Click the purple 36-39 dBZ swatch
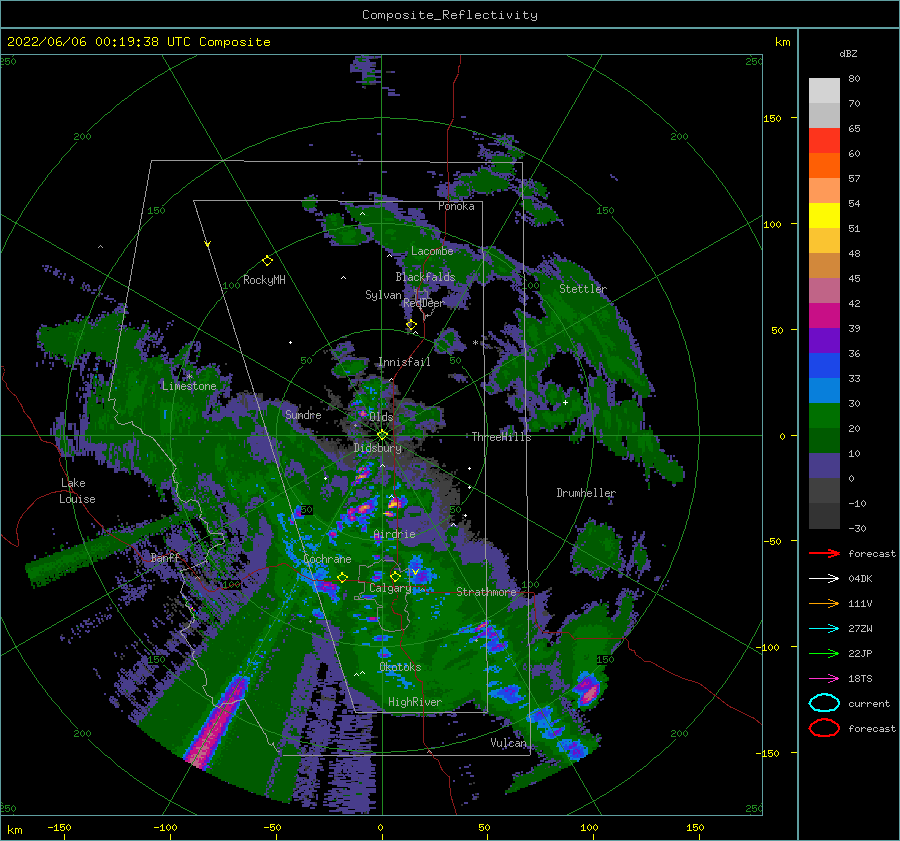 pos(824,341)
